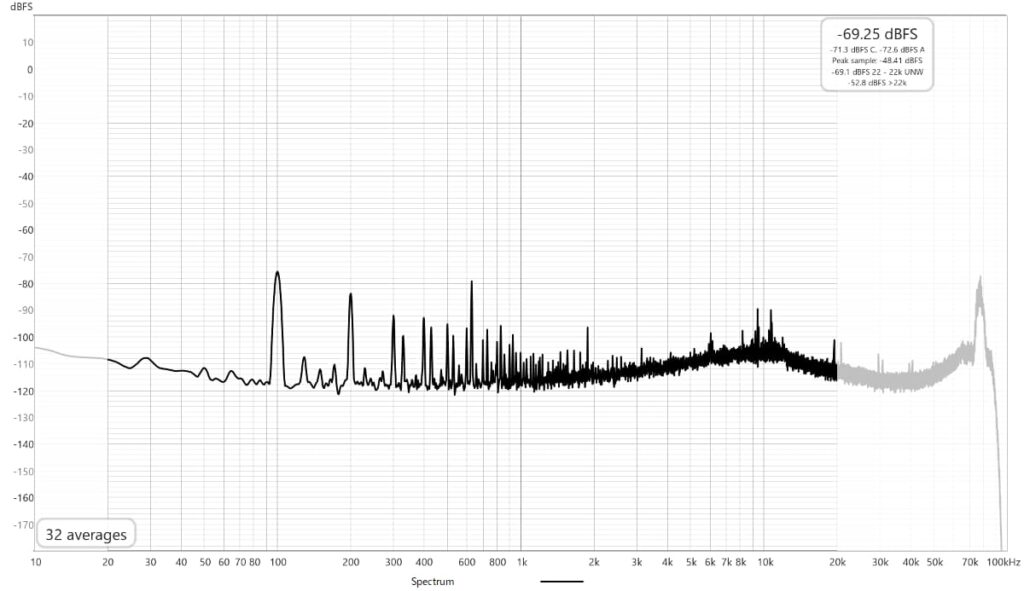This screenshot has height=591, width=1024.
Task: Click the 22 - 22k UNW level reading
Action: tap(877, 71)
